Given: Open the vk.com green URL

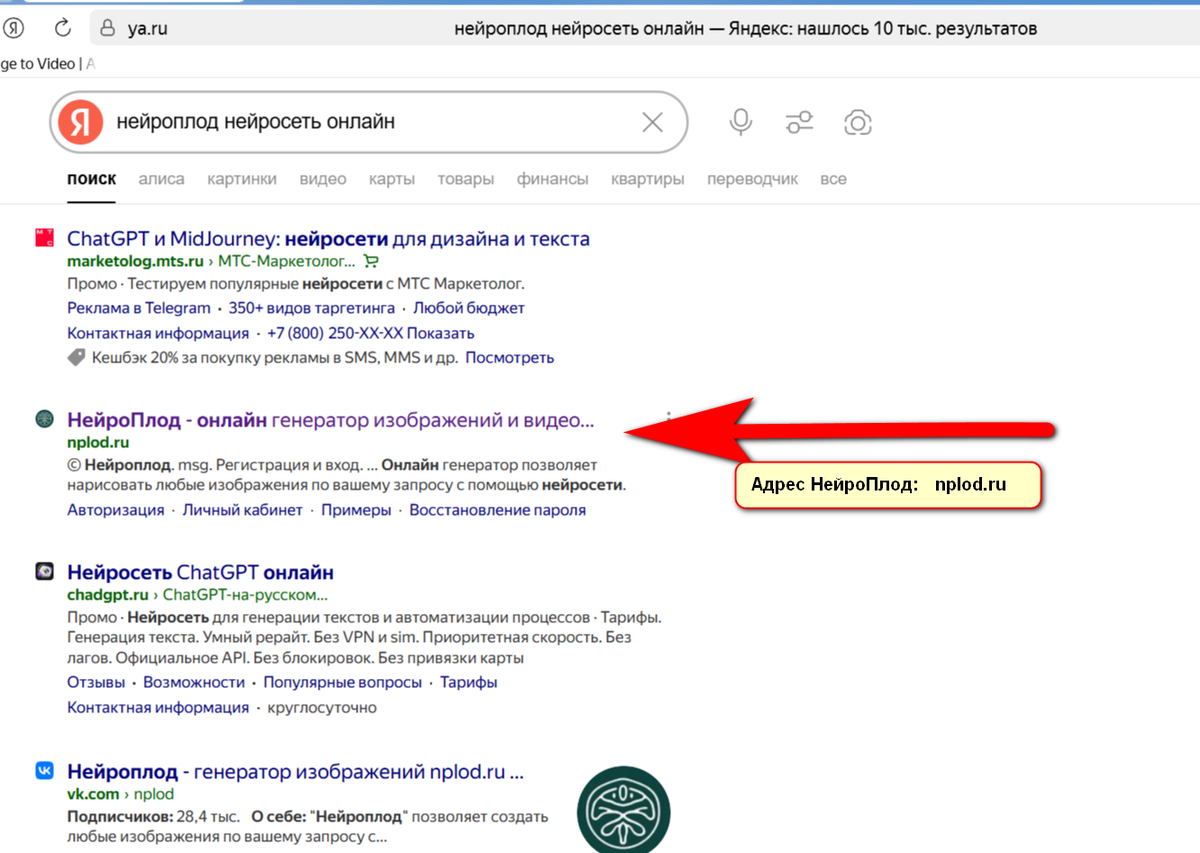Looking at the screenshot, I should (x=92, y=794).
